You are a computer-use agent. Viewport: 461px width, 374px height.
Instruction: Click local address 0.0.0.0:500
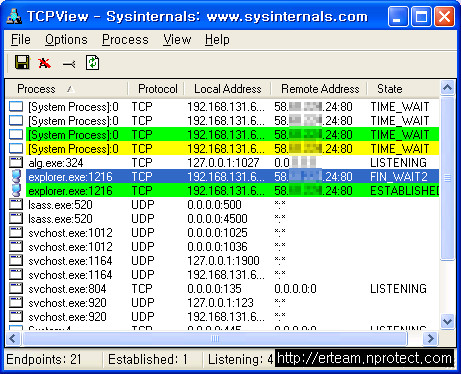214,205
